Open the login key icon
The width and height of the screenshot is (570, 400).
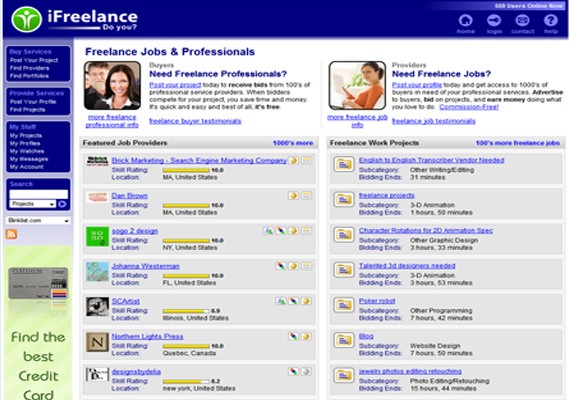point(494,20)
